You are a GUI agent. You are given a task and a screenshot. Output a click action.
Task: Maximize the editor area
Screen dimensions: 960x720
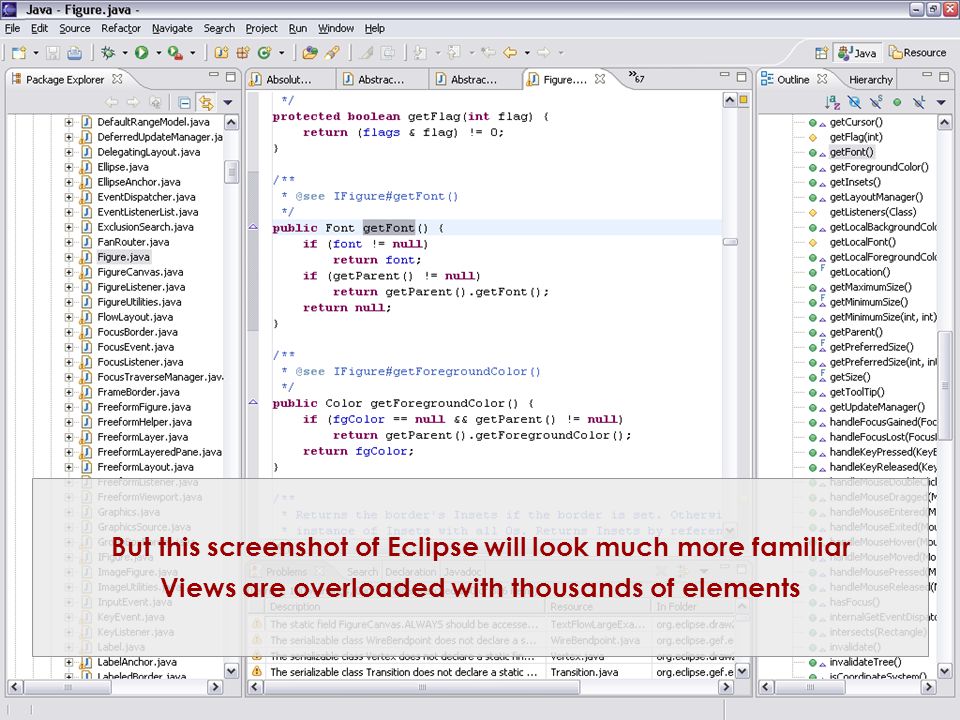tap(741, 77)
